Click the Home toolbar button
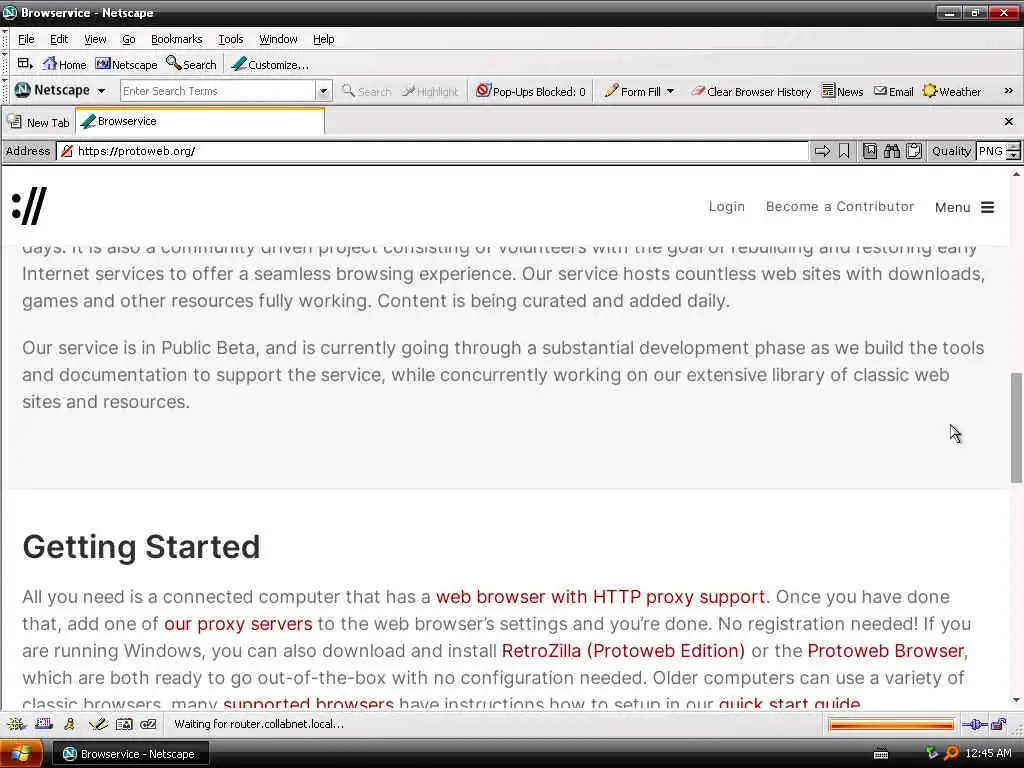The image size is (1024, 768). (64, 64)
